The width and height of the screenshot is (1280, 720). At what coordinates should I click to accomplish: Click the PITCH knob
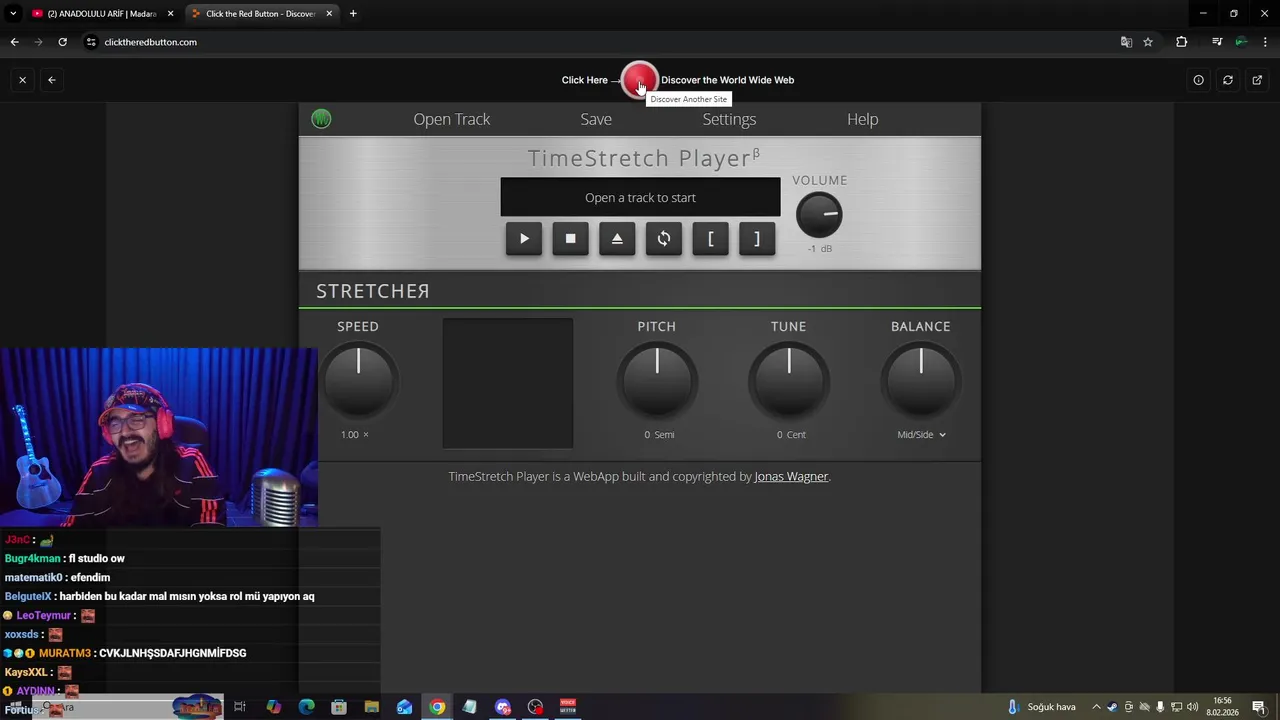point(657,380)
